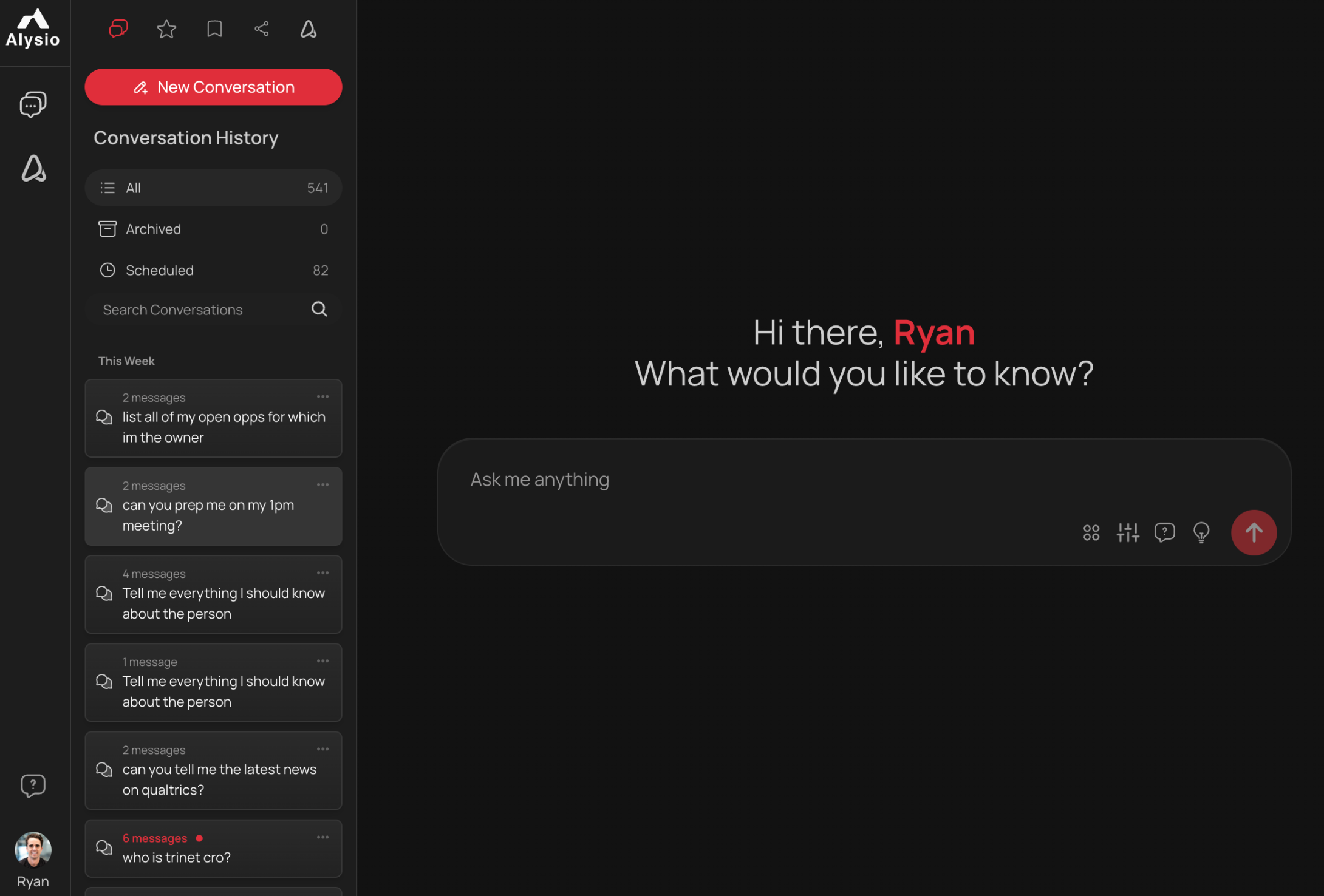Open the bookmarks tab icon
This screenshot has height=896, width=1324.
pyautogui.click(x=214, y=29)
